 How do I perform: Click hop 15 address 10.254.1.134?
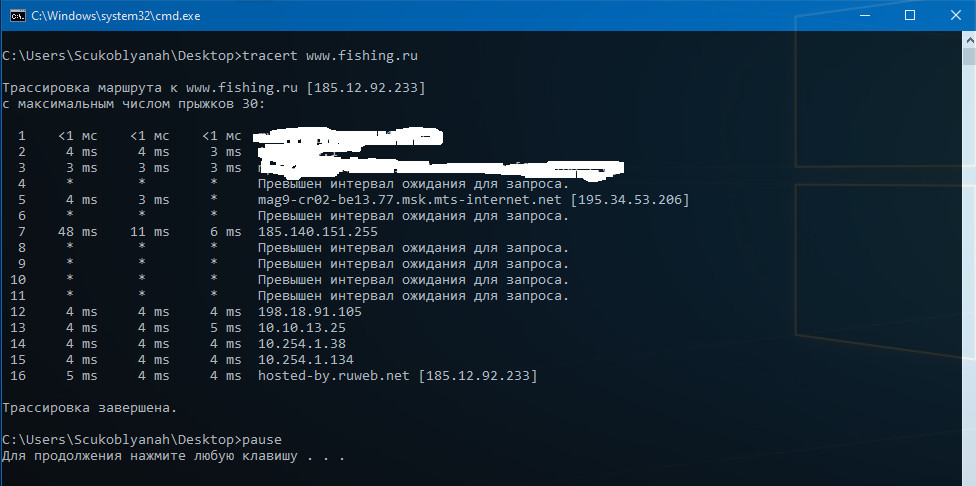(306, 360)
